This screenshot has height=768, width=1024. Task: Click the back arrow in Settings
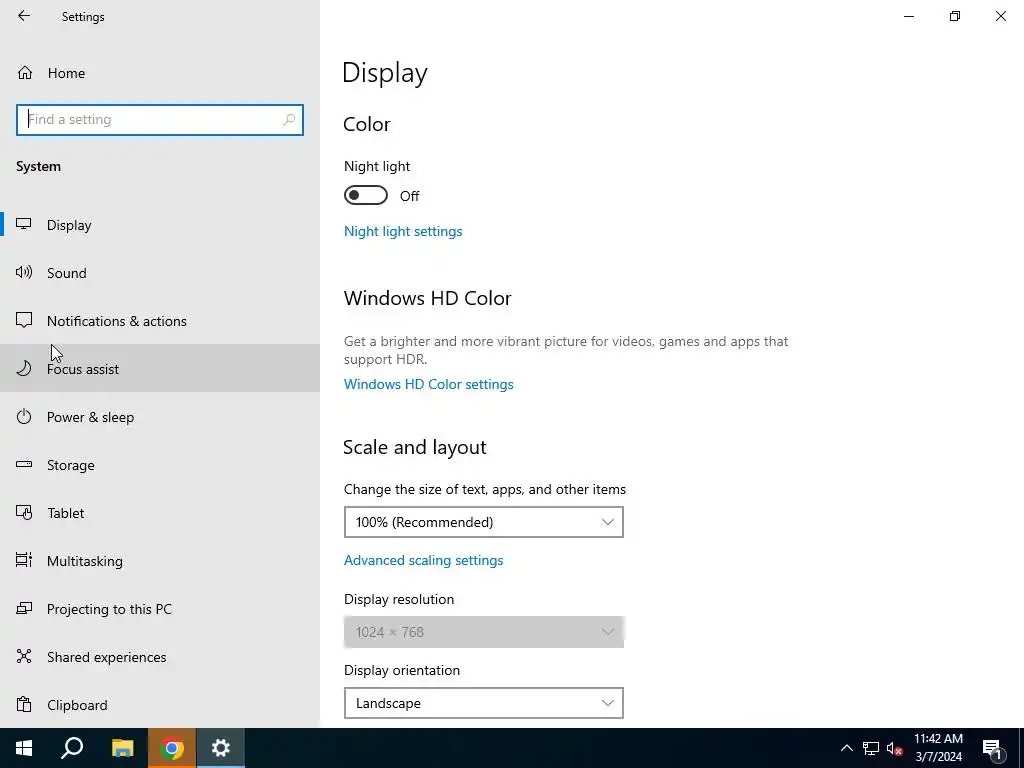[x=24, y=16]
